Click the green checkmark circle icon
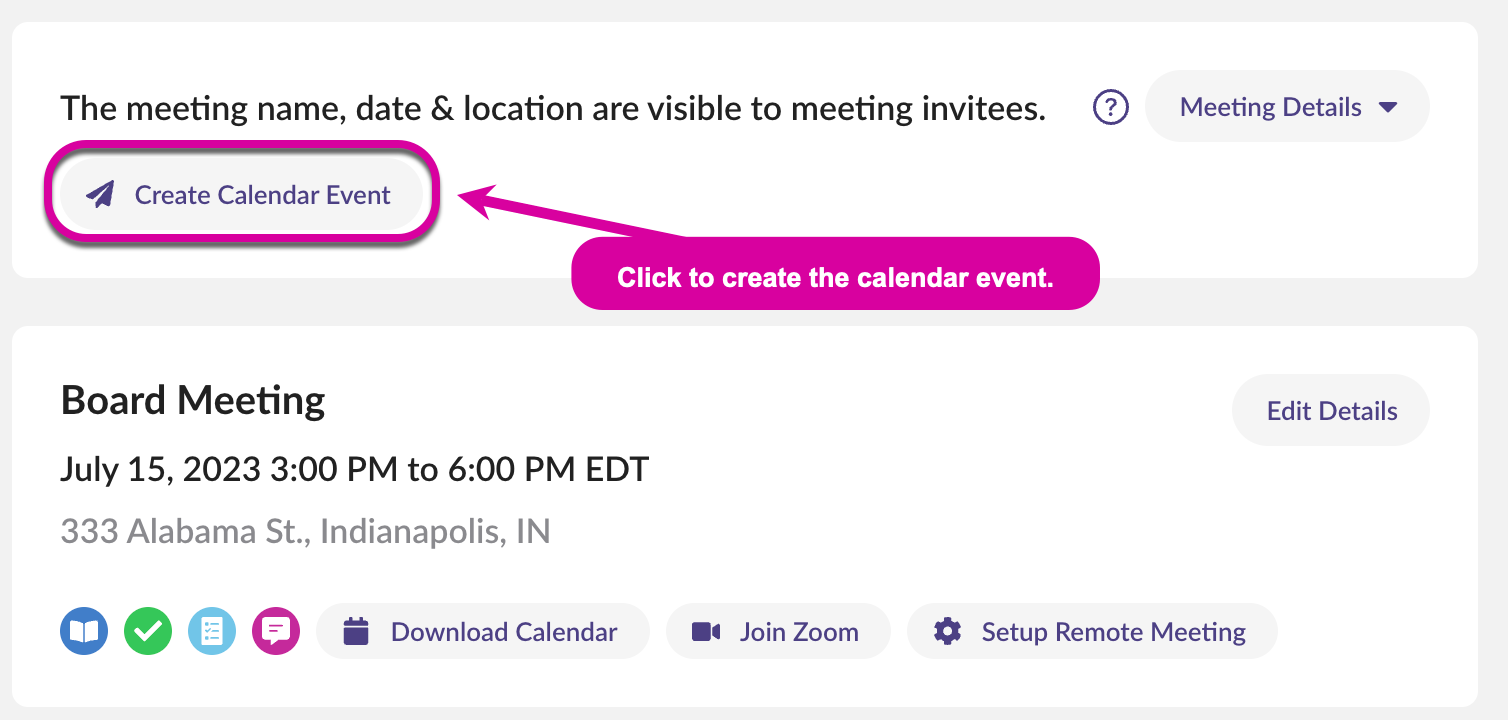The width and height of the screenshot is (1508, 720). coord(148,632)
